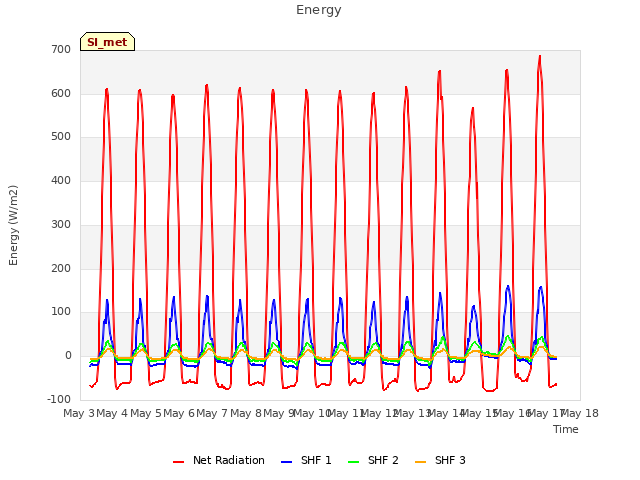Click the -100 y-axis tick label

pyautogui.click(x=59, y=399)
